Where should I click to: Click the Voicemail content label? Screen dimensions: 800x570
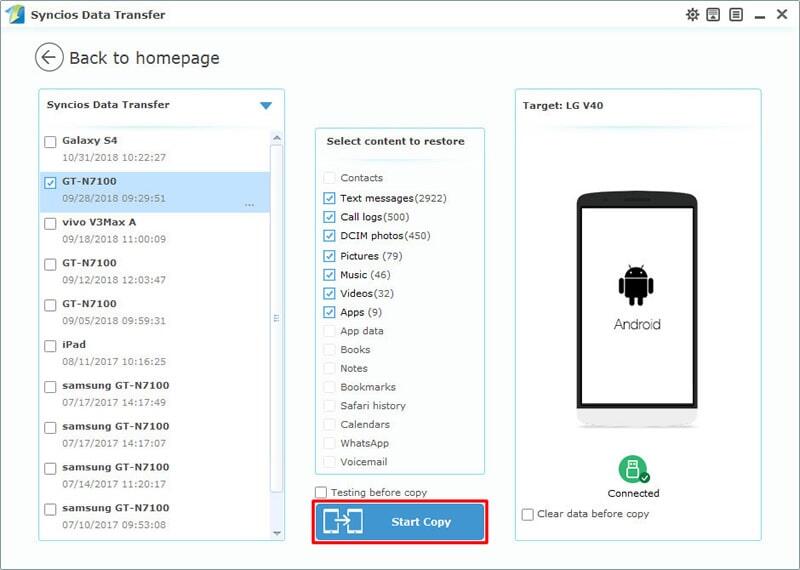tap(364, 462)
